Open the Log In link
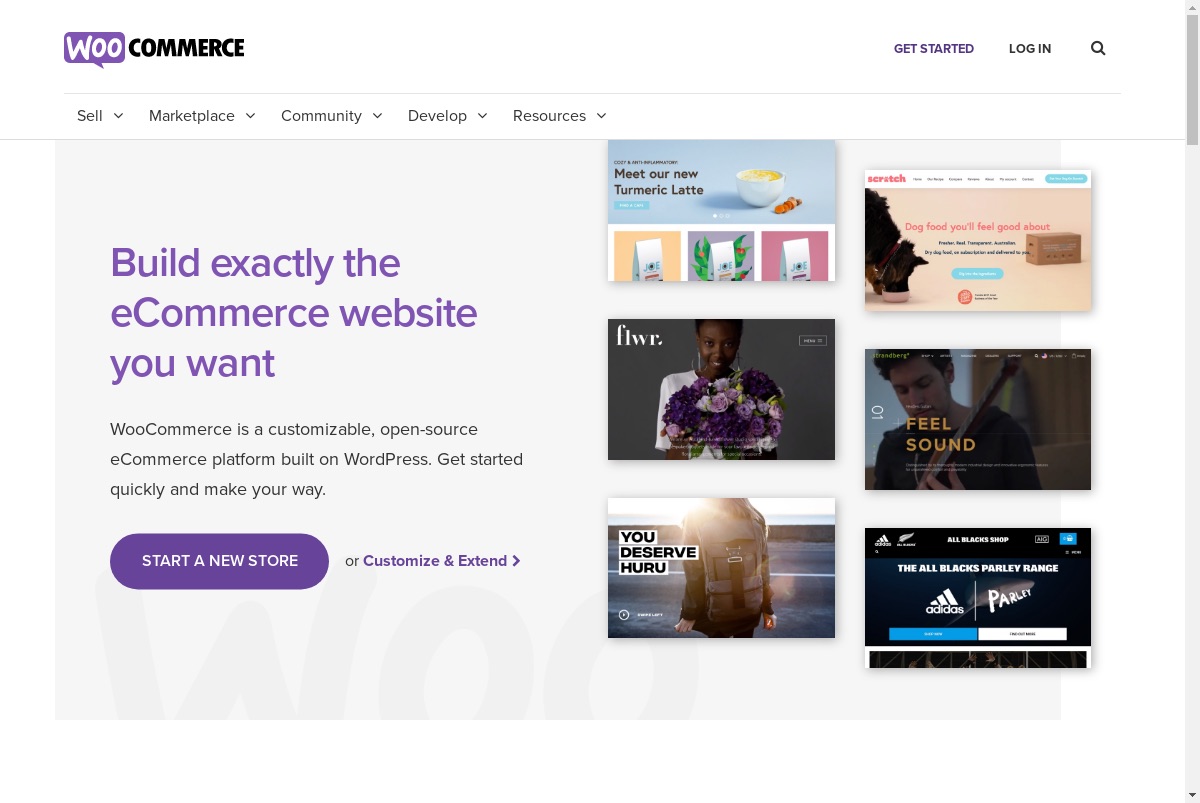The image size is (1200, 803). click(x=1030, y=48)
